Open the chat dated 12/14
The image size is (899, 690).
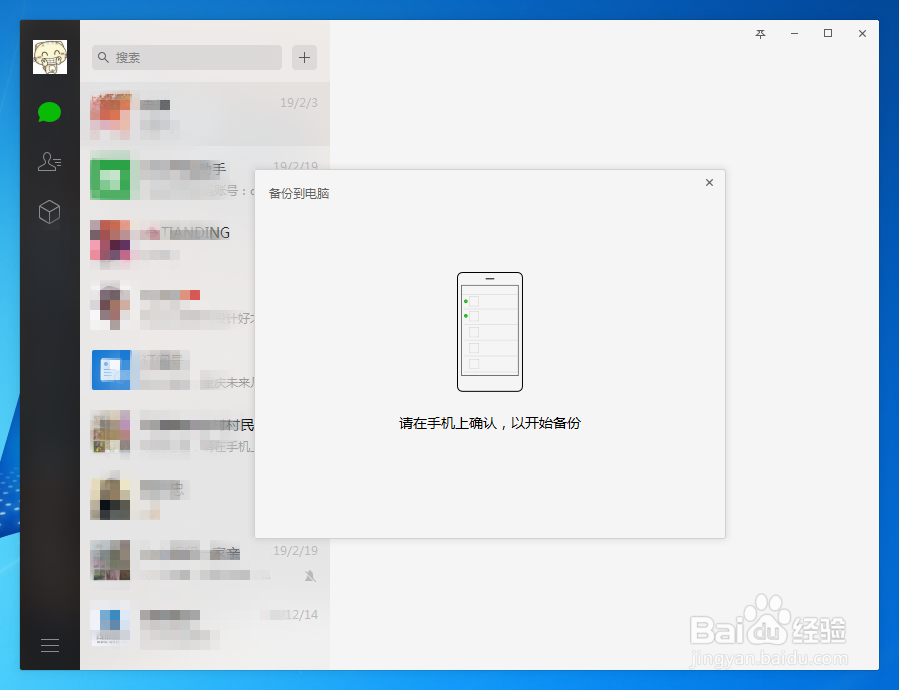tap(205, 625)
